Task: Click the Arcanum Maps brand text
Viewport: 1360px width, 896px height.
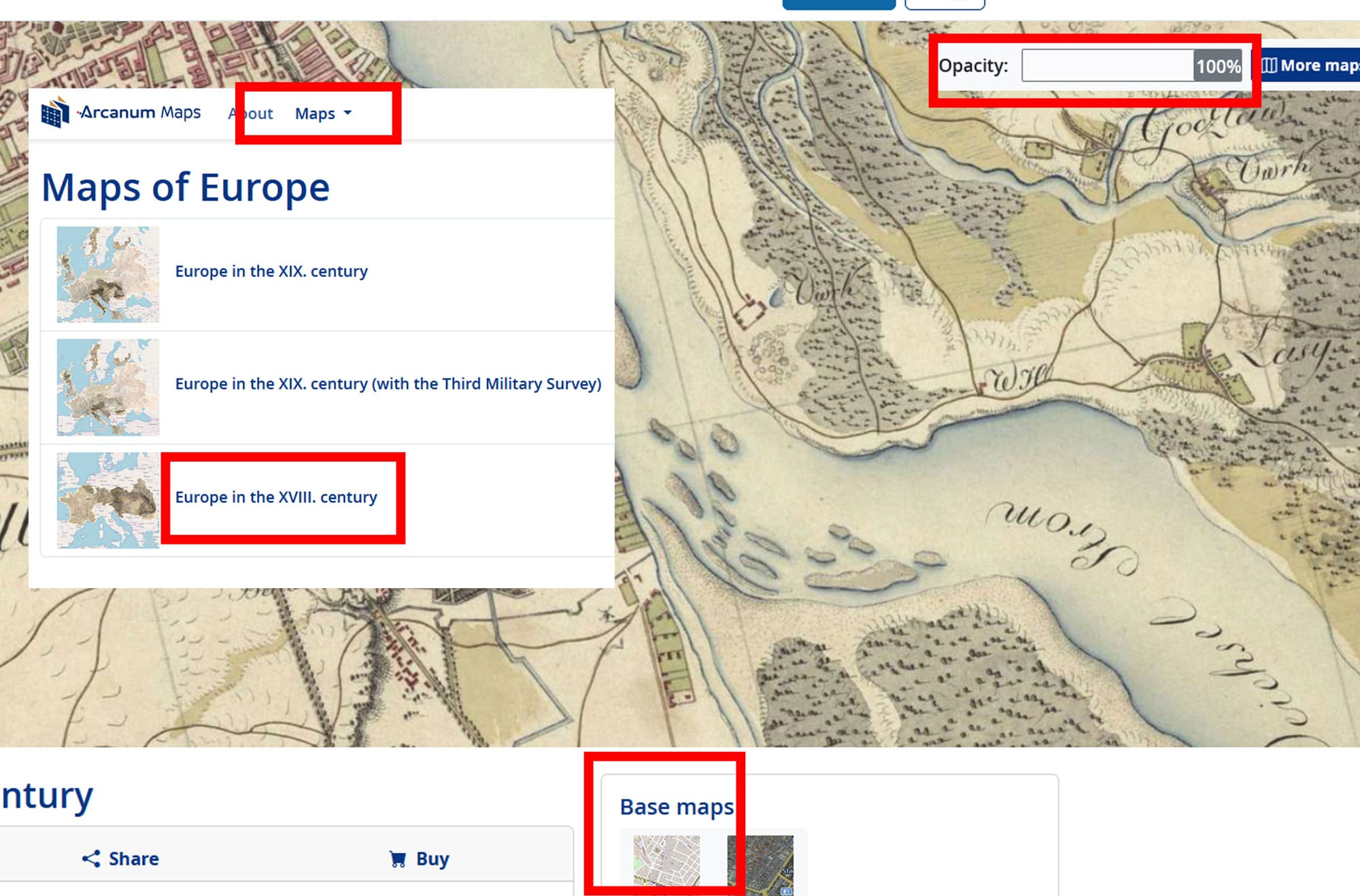Action: pos(141,112)
